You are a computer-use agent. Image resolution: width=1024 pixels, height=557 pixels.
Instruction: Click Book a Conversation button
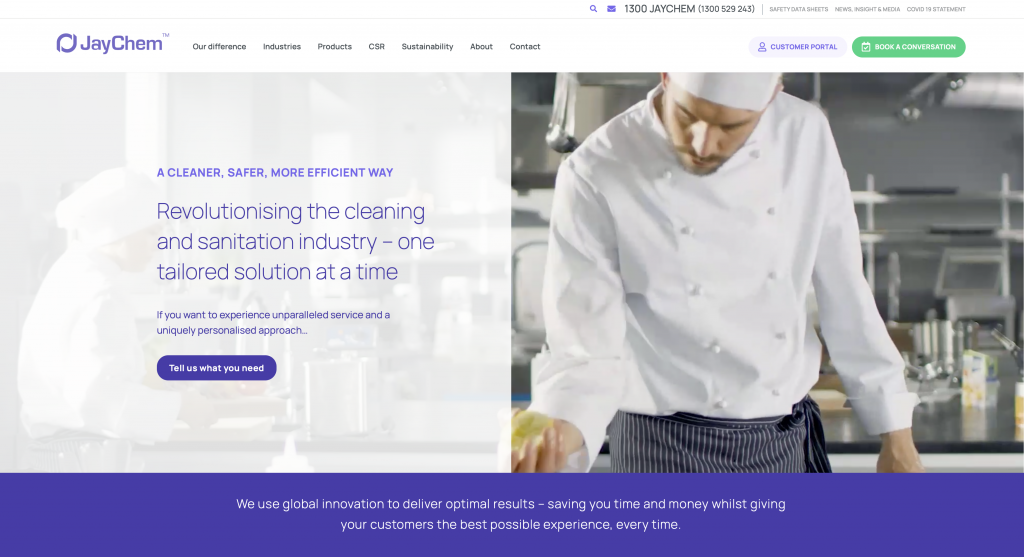coord(908,47)
